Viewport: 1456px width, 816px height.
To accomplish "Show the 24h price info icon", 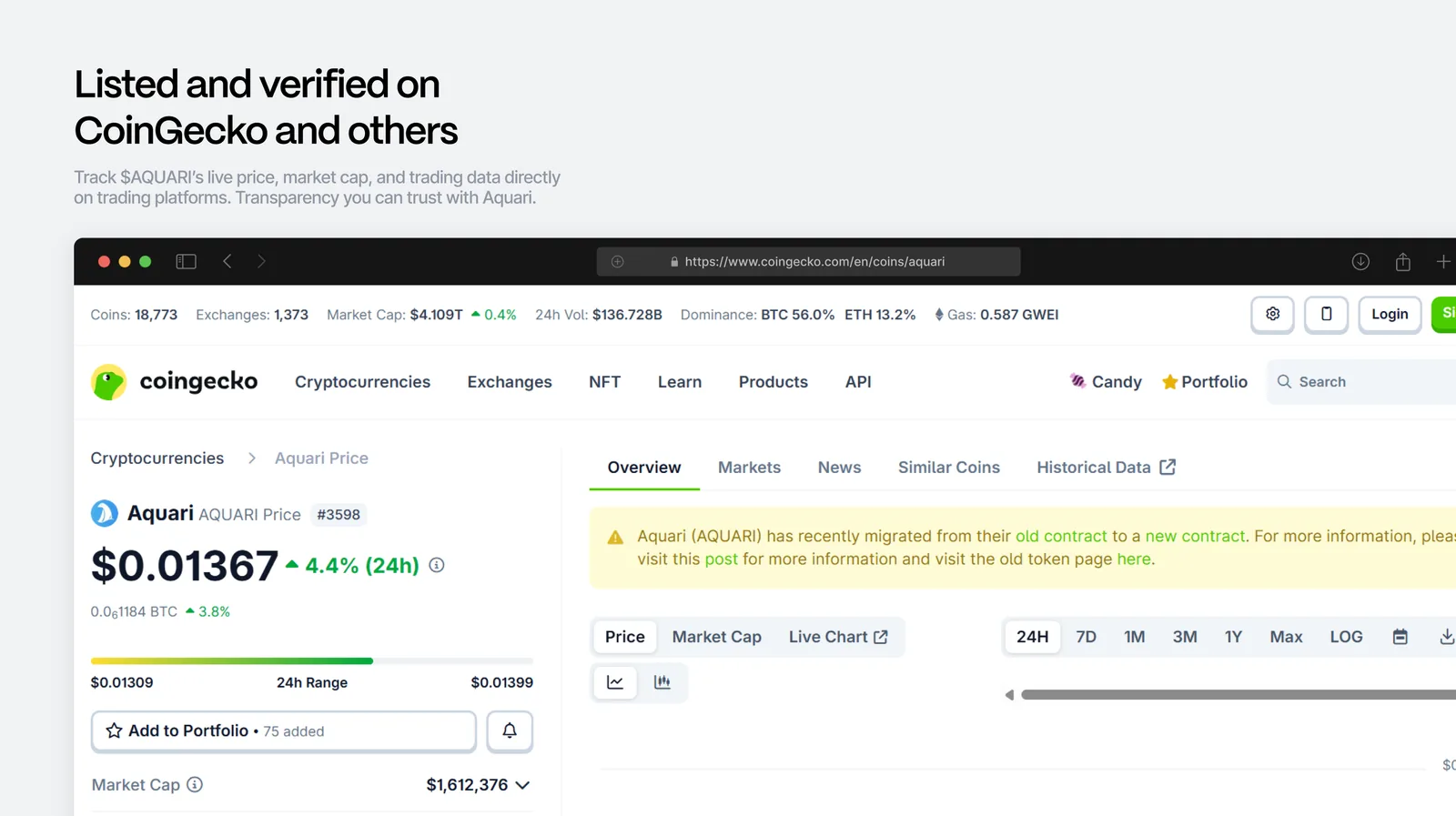I will coord(437,565).
